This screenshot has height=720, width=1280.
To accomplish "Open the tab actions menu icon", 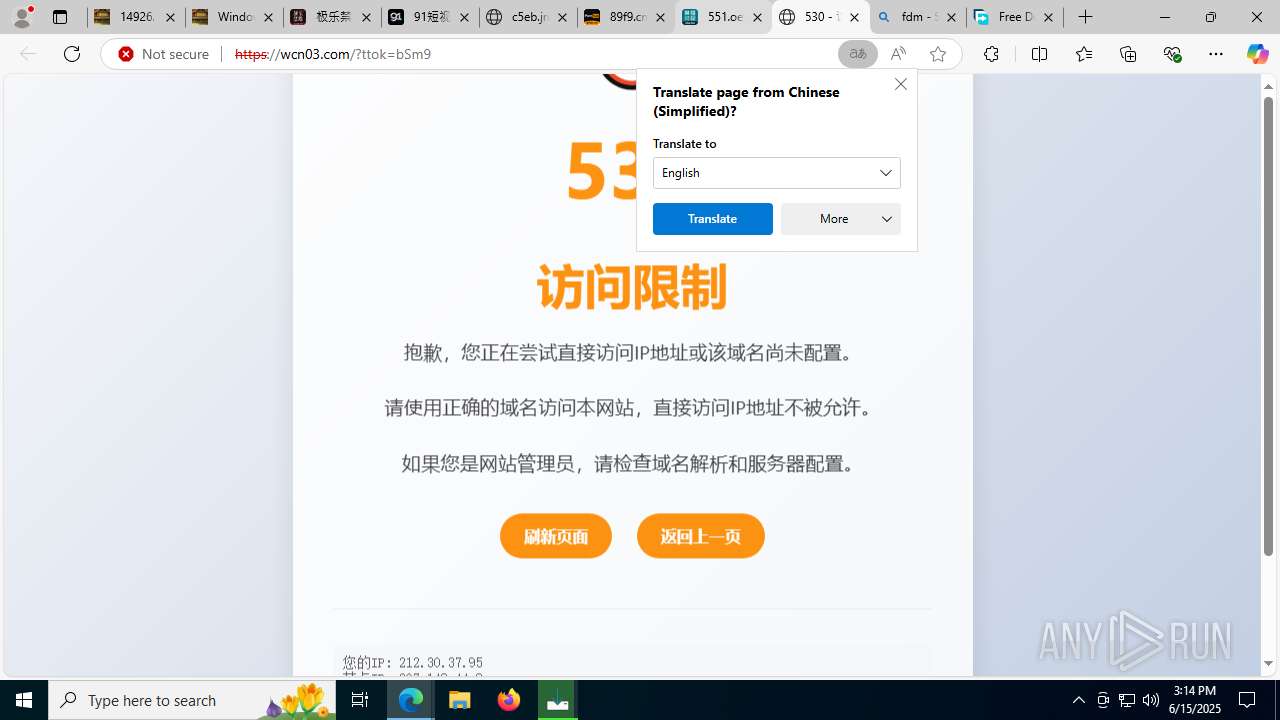I will point(60,17).
